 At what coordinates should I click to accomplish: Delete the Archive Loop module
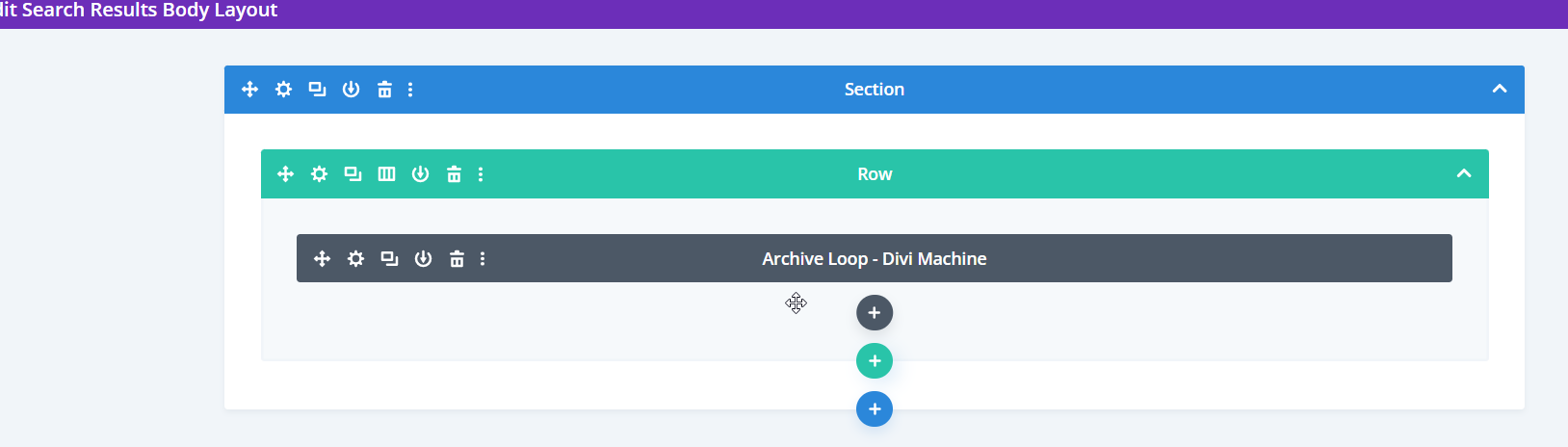coord(457,259)
